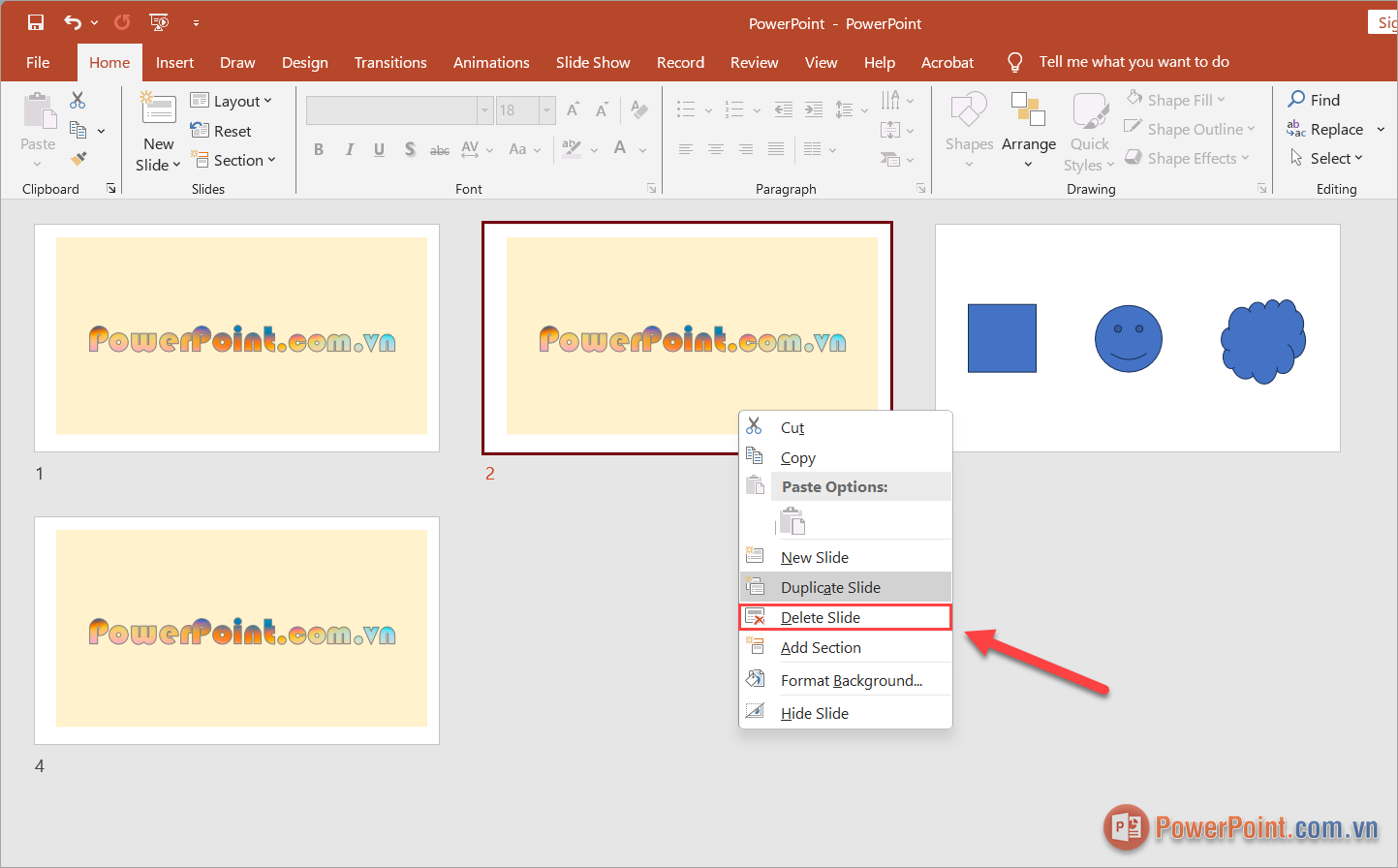Increase font size icon
The width and height of the screenshot is (1398, 868).
[573, 109]
